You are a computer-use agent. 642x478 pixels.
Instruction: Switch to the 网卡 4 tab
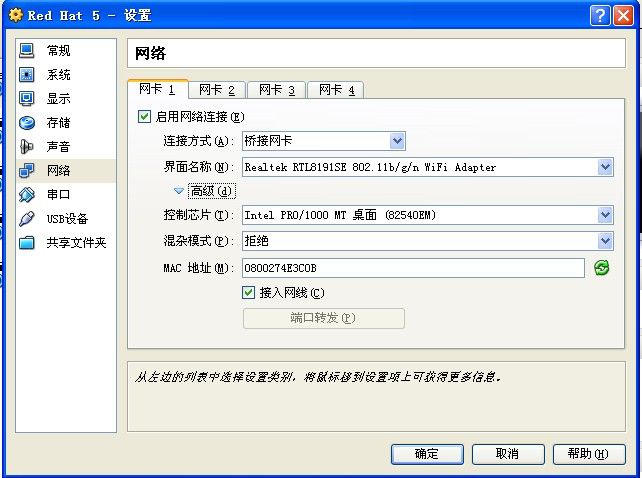pos(337,90)
